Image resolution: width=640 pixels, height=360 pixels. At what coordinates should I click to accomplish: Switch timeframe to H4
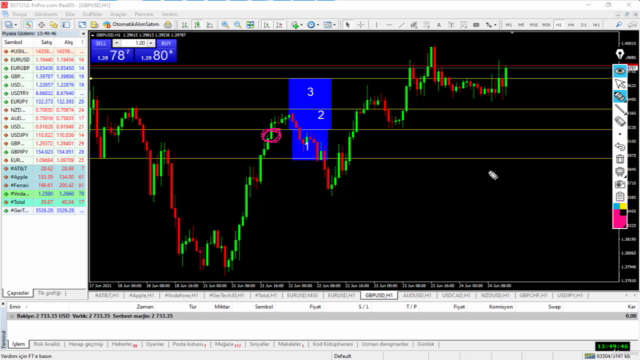click(571, 25)
